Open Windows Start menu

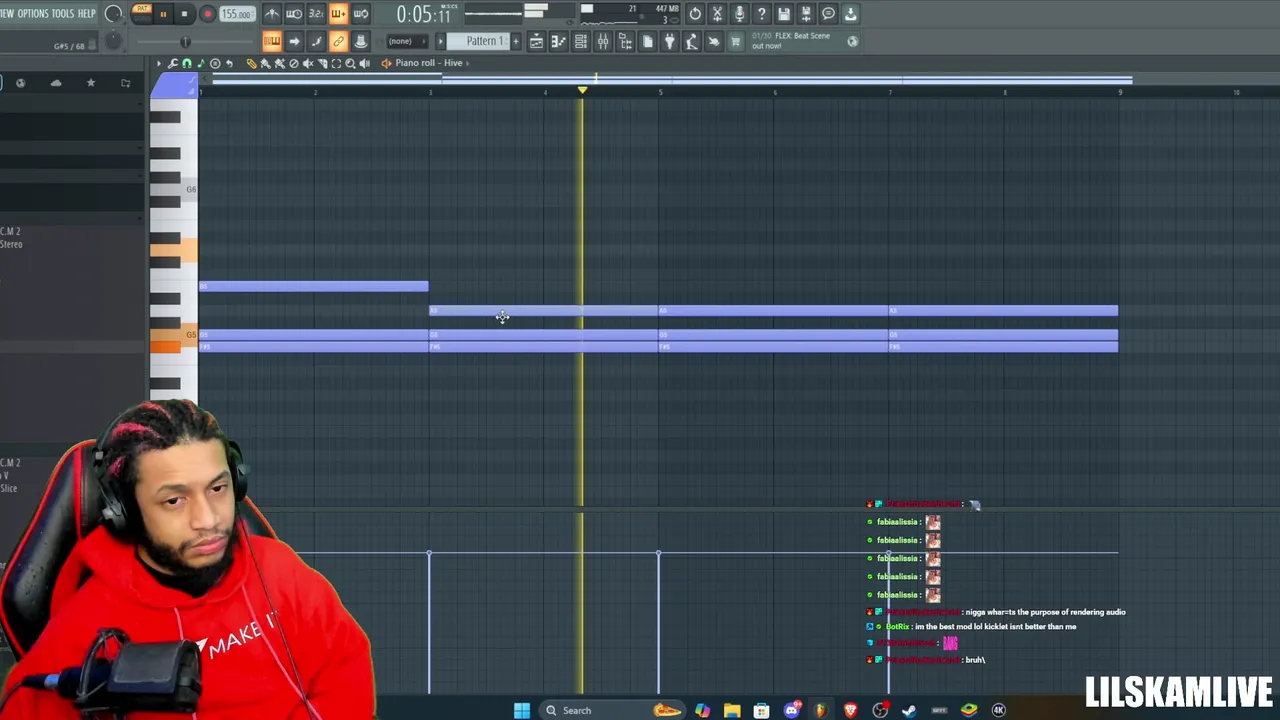(x=522, y=710)
